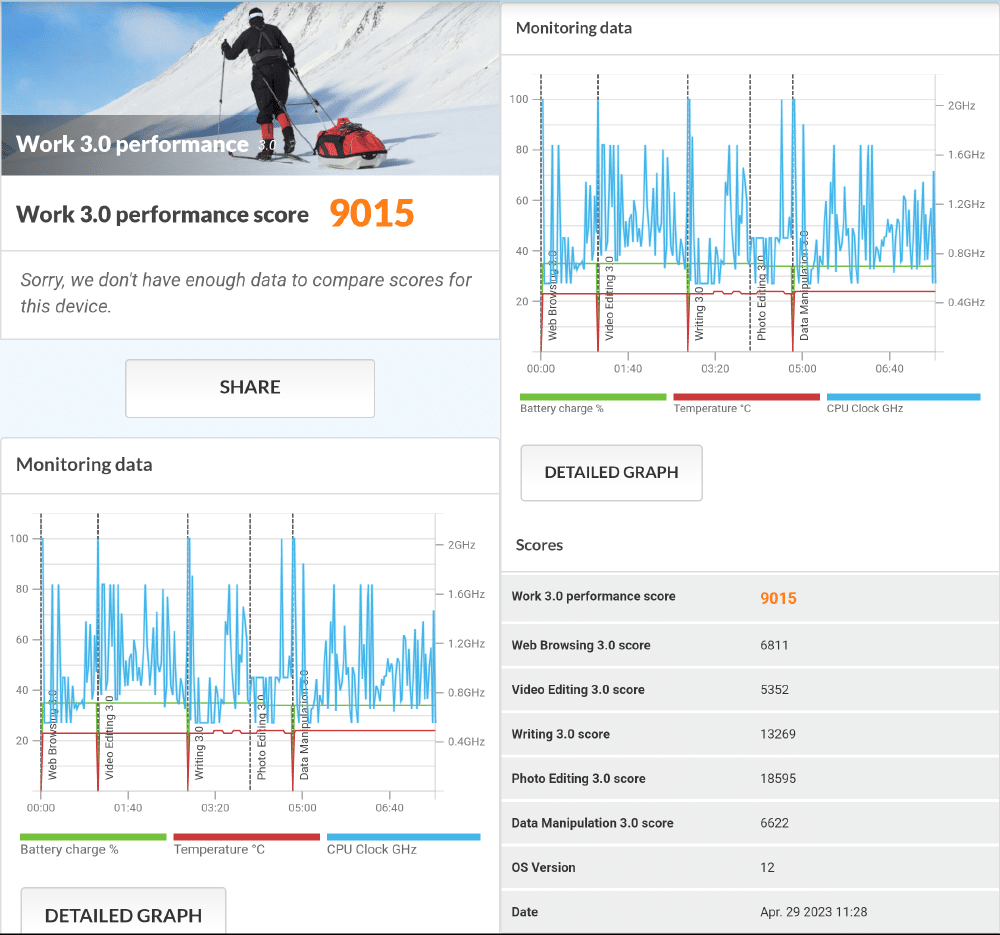
Task: Select the Video Editing 3.0 score row
Action: (x=750, y=690)
